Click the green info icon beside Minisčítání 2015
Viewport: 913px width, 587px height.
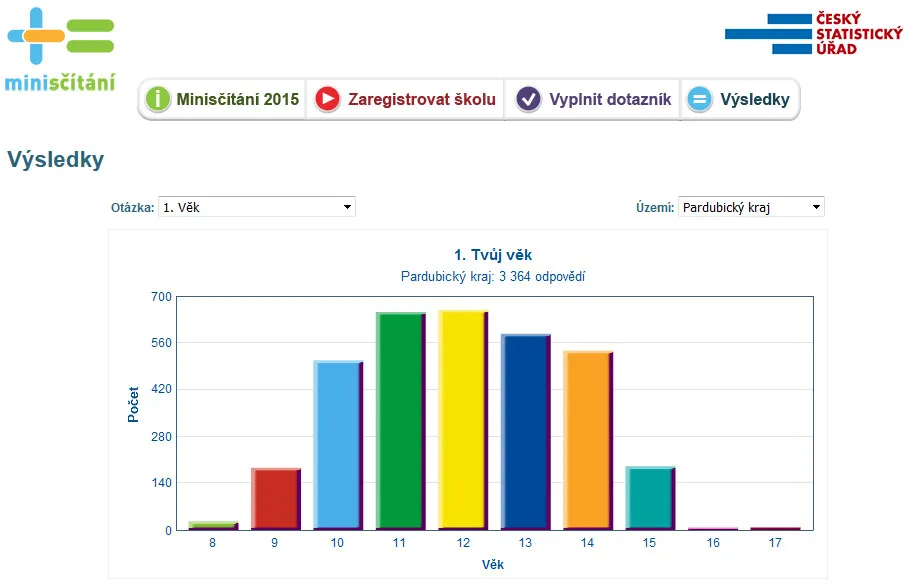tap(158, 99)
